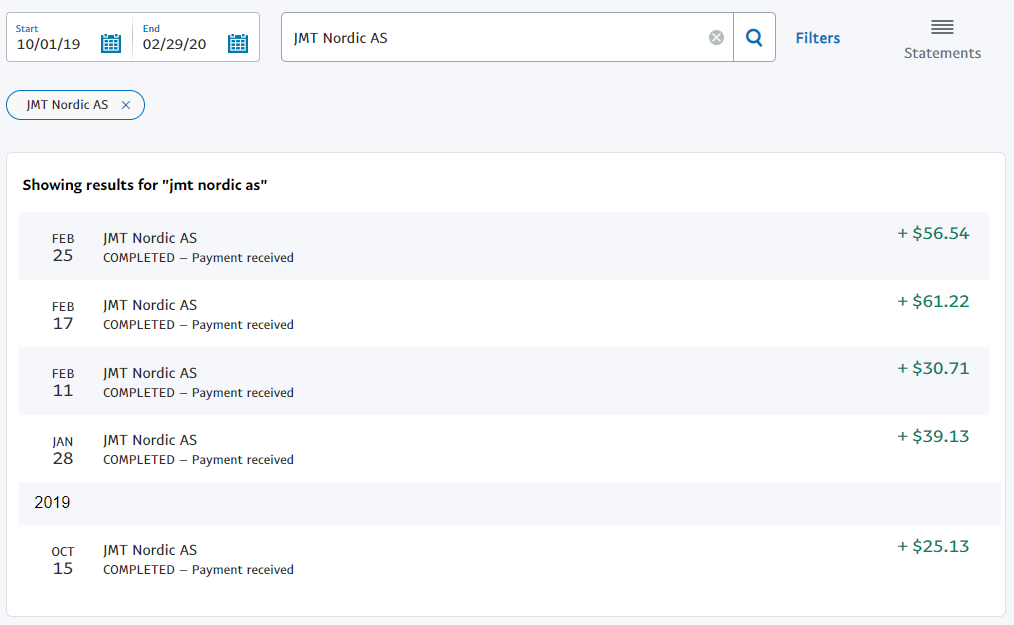Image resolution: width=1014 pixels, height=625 pixels.
Task: Open the Start date calendar picker
Action: 111,43
